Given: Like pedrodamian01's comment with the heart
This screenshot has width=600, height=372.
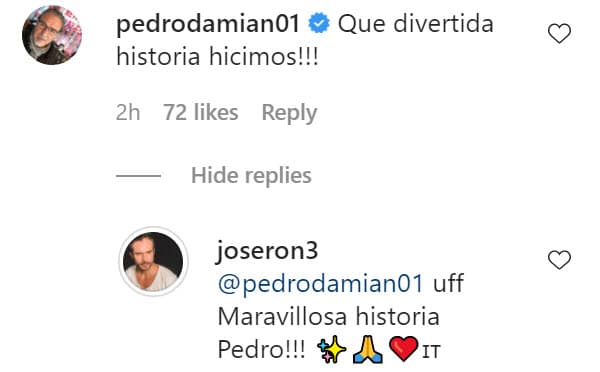Looking at the screenshot, I should [x=559, y=33].
